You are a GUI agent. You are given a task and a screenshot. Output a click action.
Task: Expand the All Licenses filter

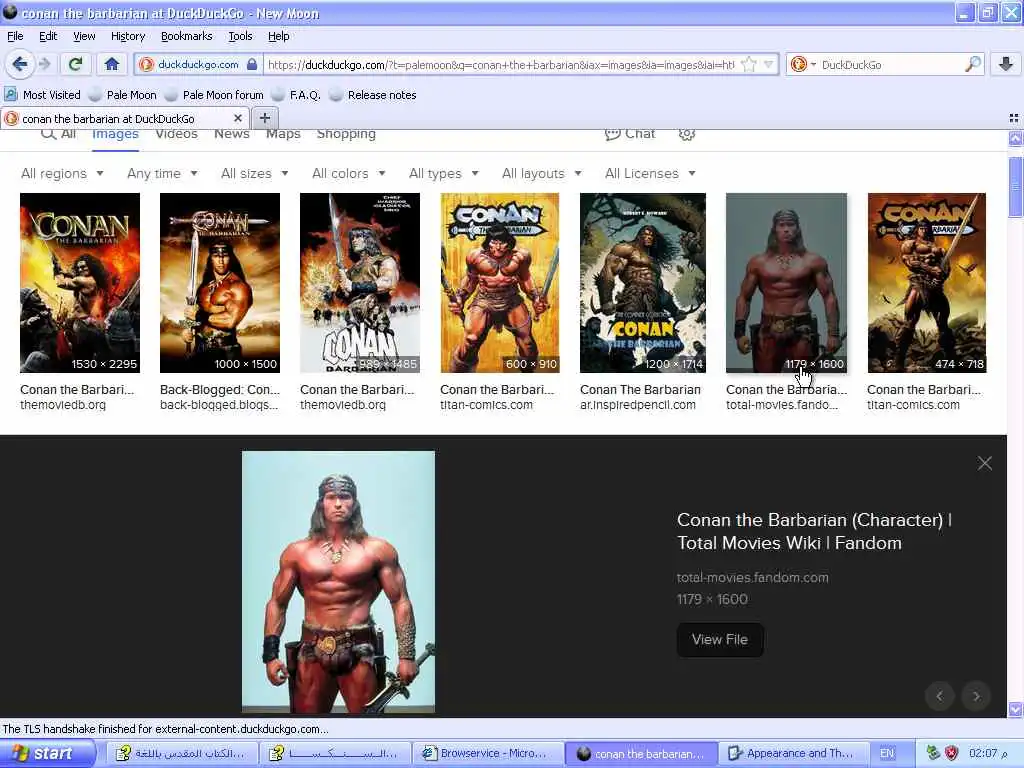(x=650, y=173)
